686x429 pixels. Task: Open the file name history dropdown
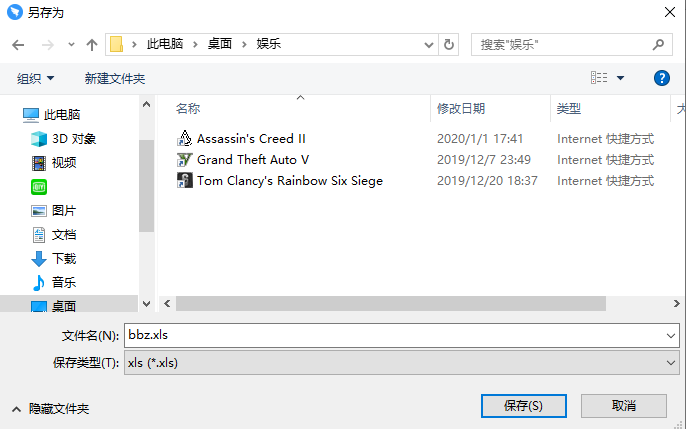pyautogui.click(x=670, y=336)
